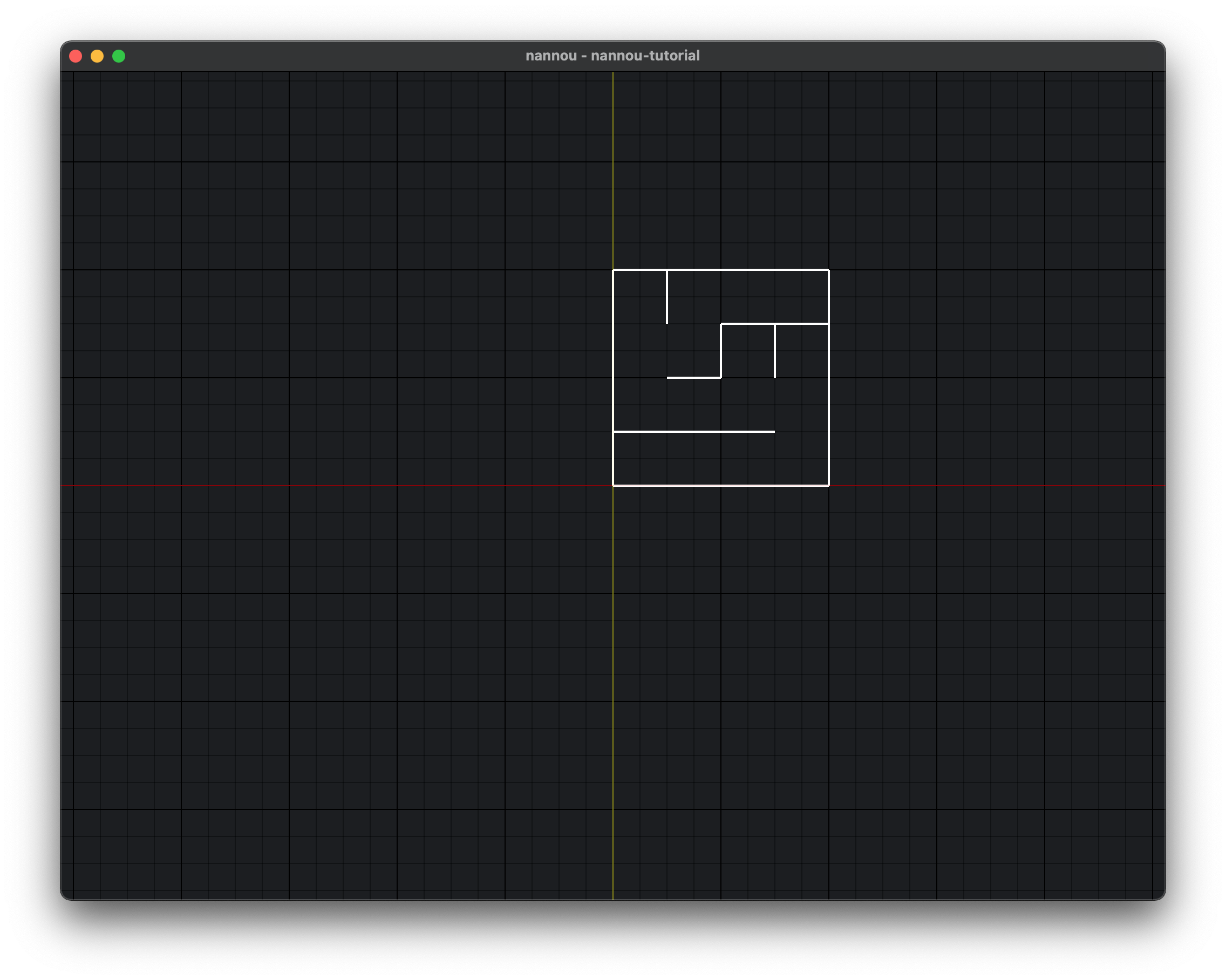Viewport: 1226px width, 980px height.
Task: Click the window title 'nannou - nannou-tutorial'
Action: pos(612,56)
